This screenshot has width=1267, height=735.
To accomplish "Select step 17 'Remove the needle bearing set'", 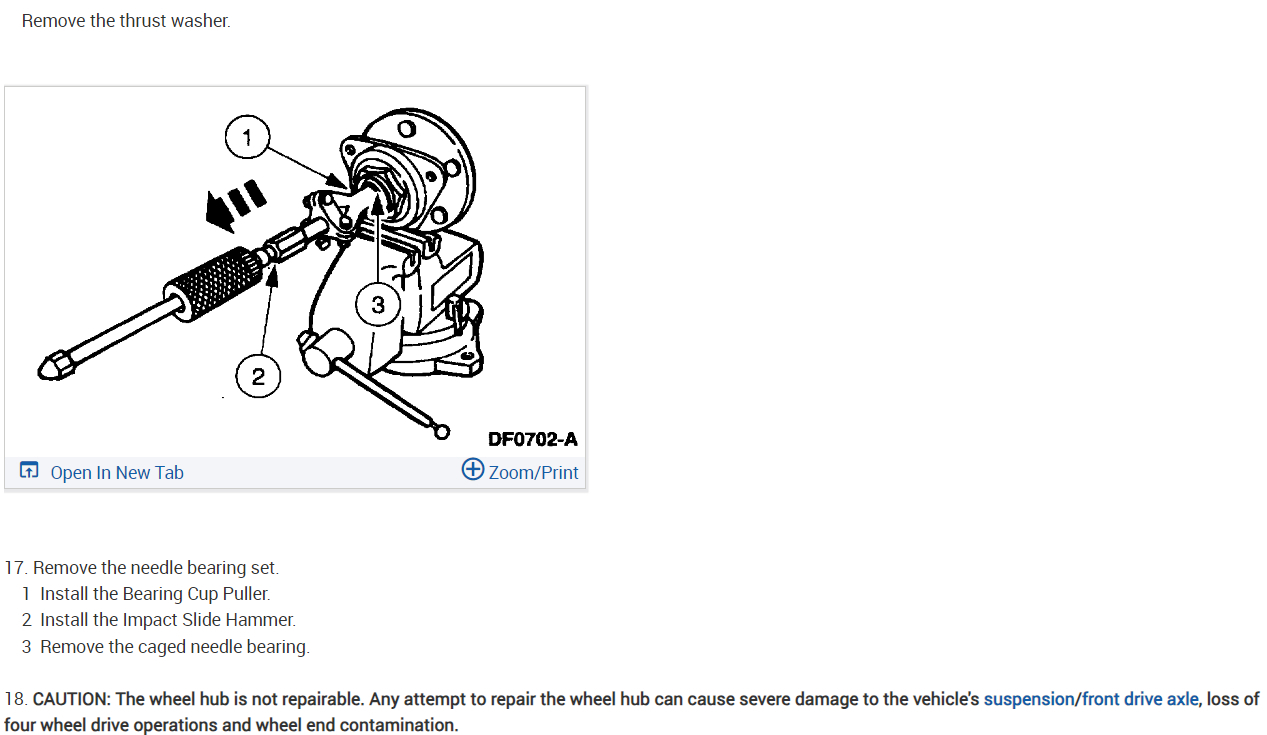I will (x=142, y=568).
